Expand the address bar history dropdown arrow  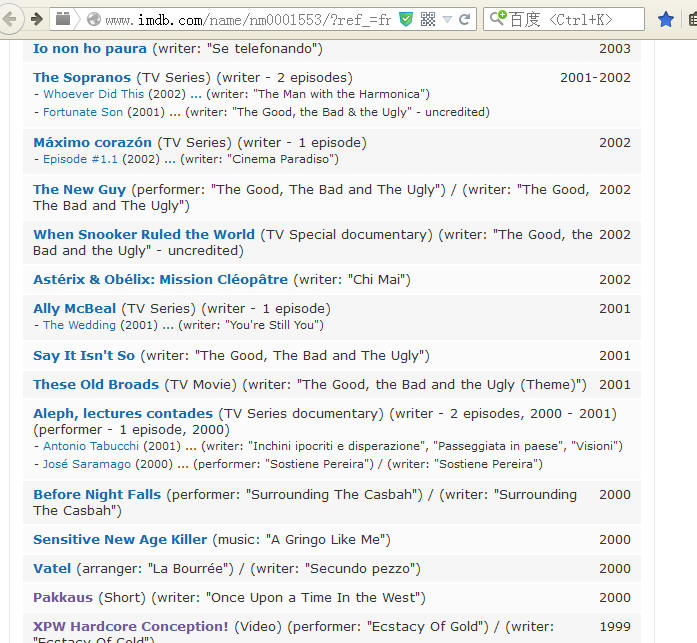448,19
